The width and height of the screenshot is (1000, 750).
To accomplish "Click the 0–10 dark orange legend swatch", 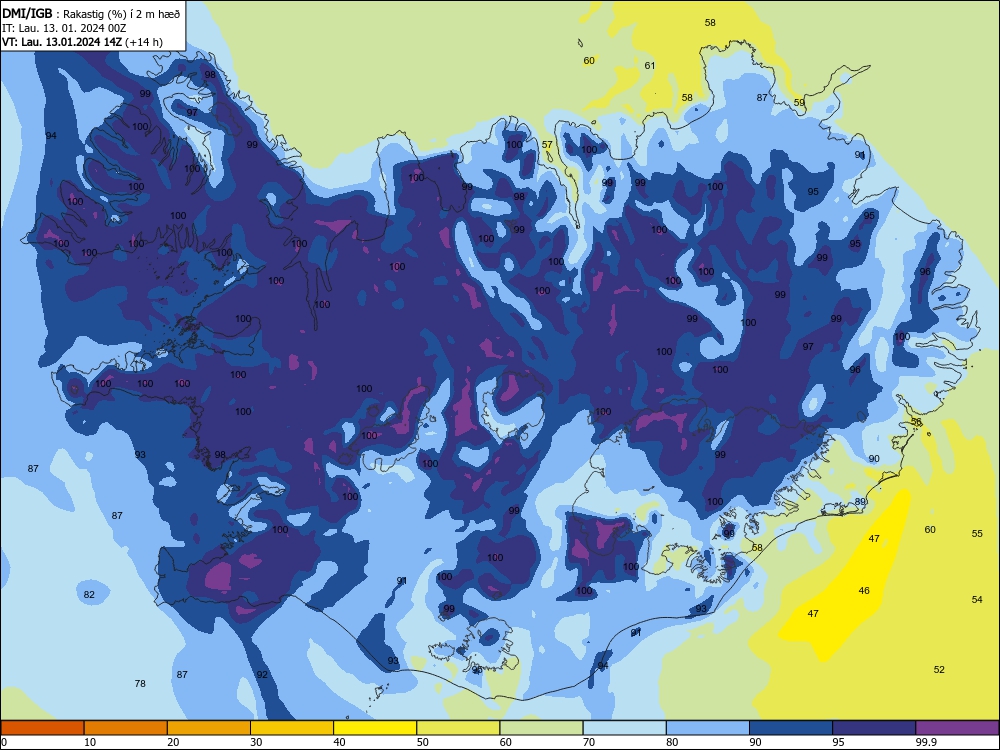I will [x=42, y=728].
